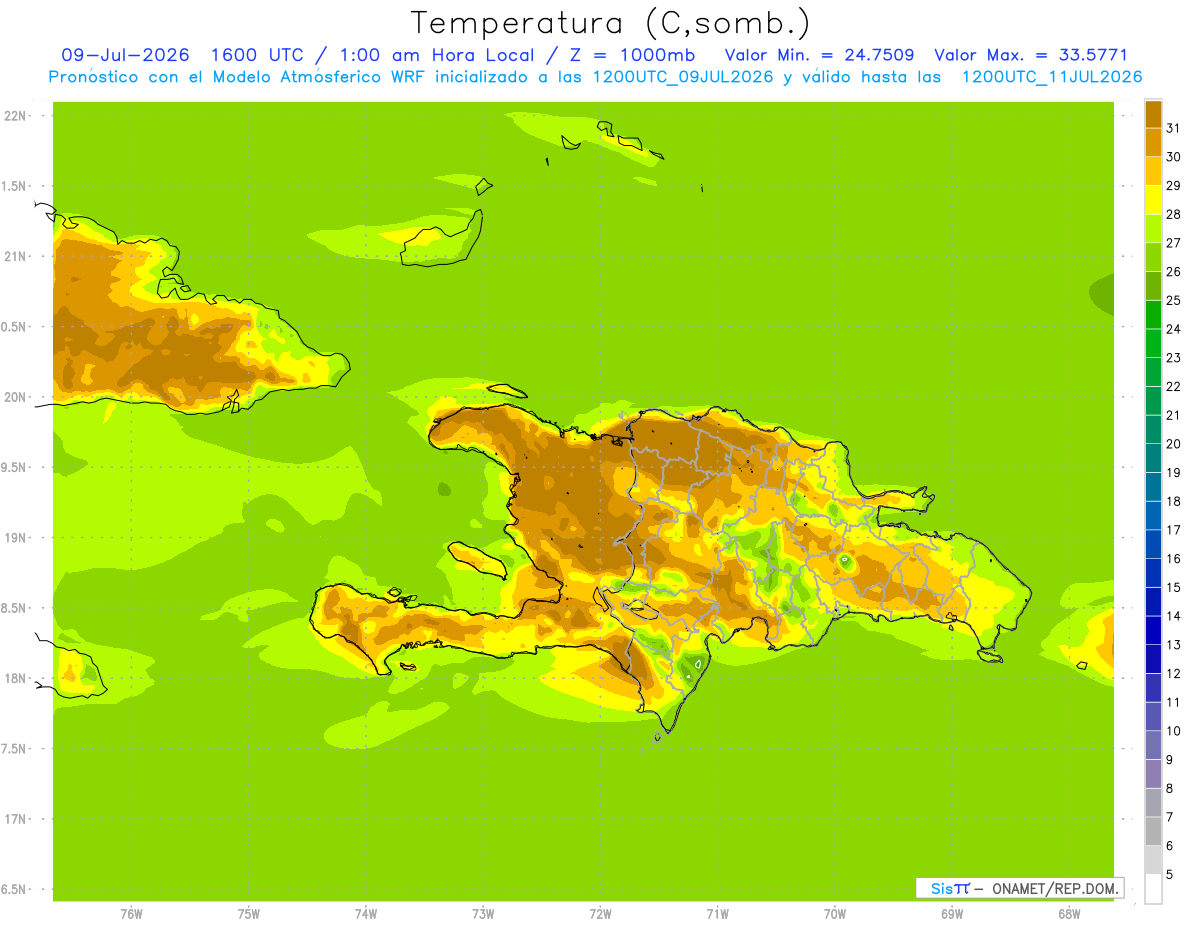Select legend swatch between 25 and 26
1200x927 pixels.
tap(1153, 286)
